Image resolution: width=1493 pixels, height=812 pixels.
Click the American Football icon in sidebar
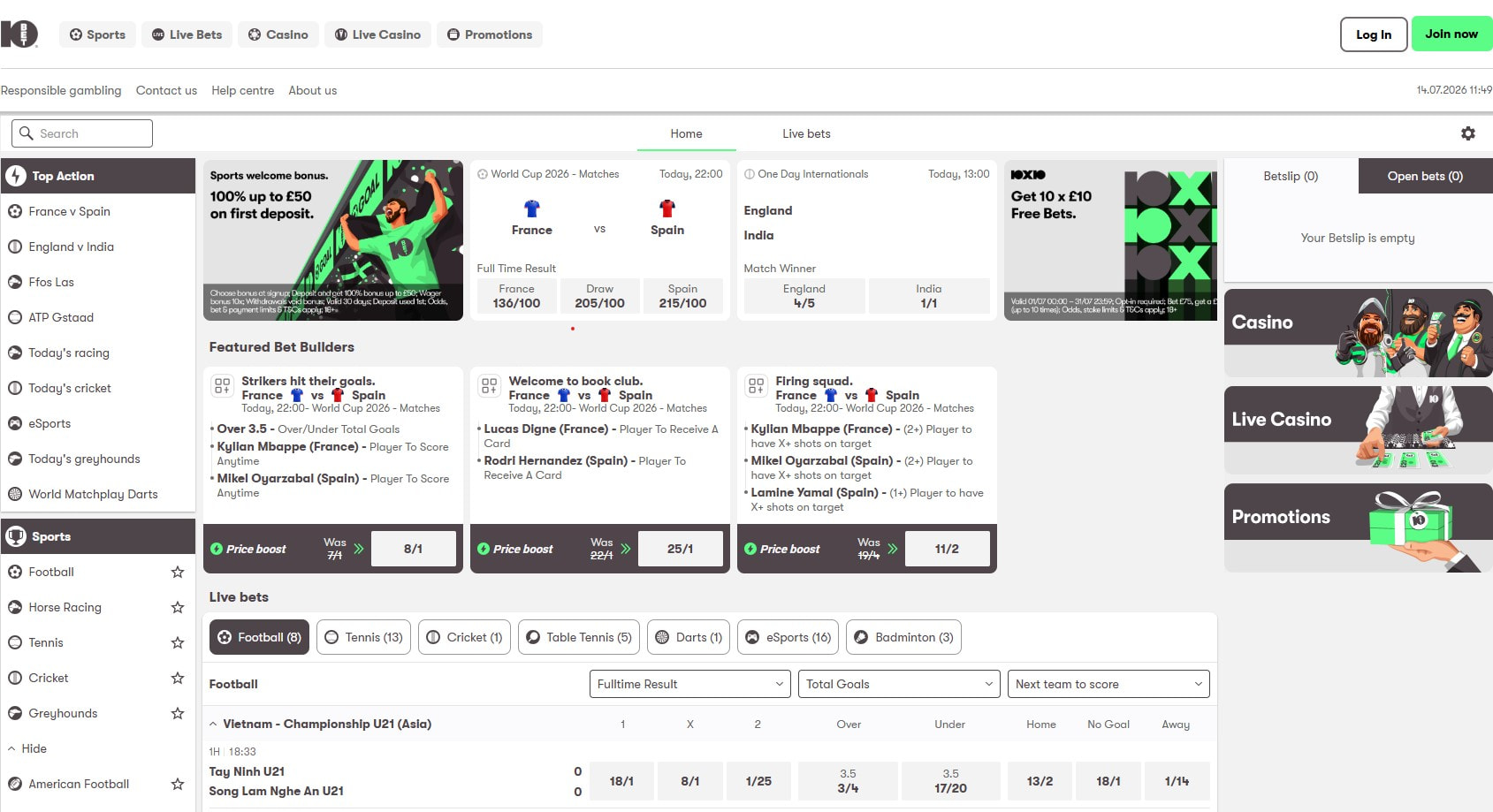15,784
